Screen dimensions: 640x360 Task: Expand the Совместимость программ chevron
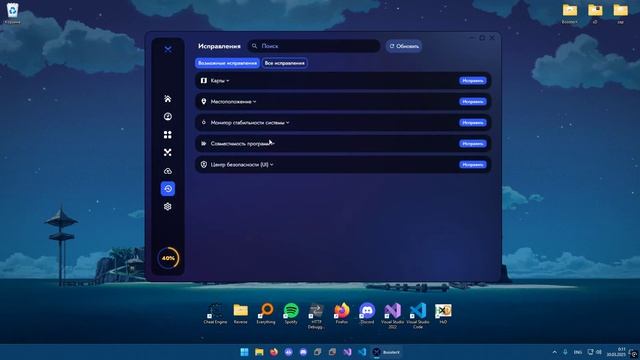pos(273,144)
